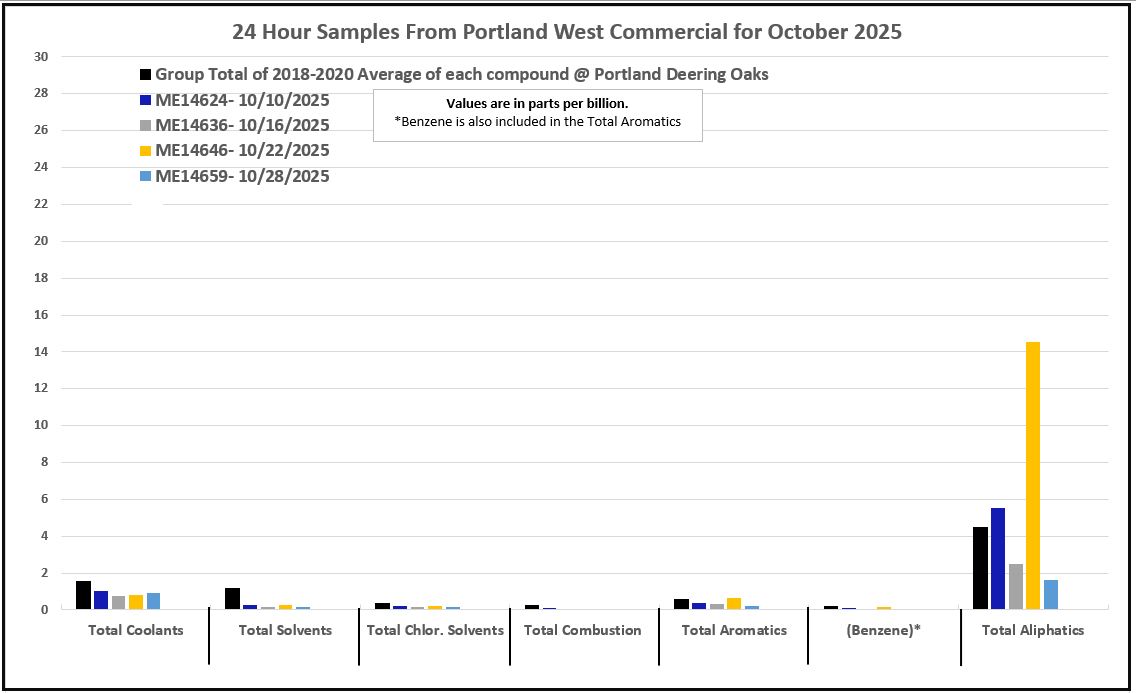
Task: Select the black bar in Total Solvents
Action: (x=232, y=598)
